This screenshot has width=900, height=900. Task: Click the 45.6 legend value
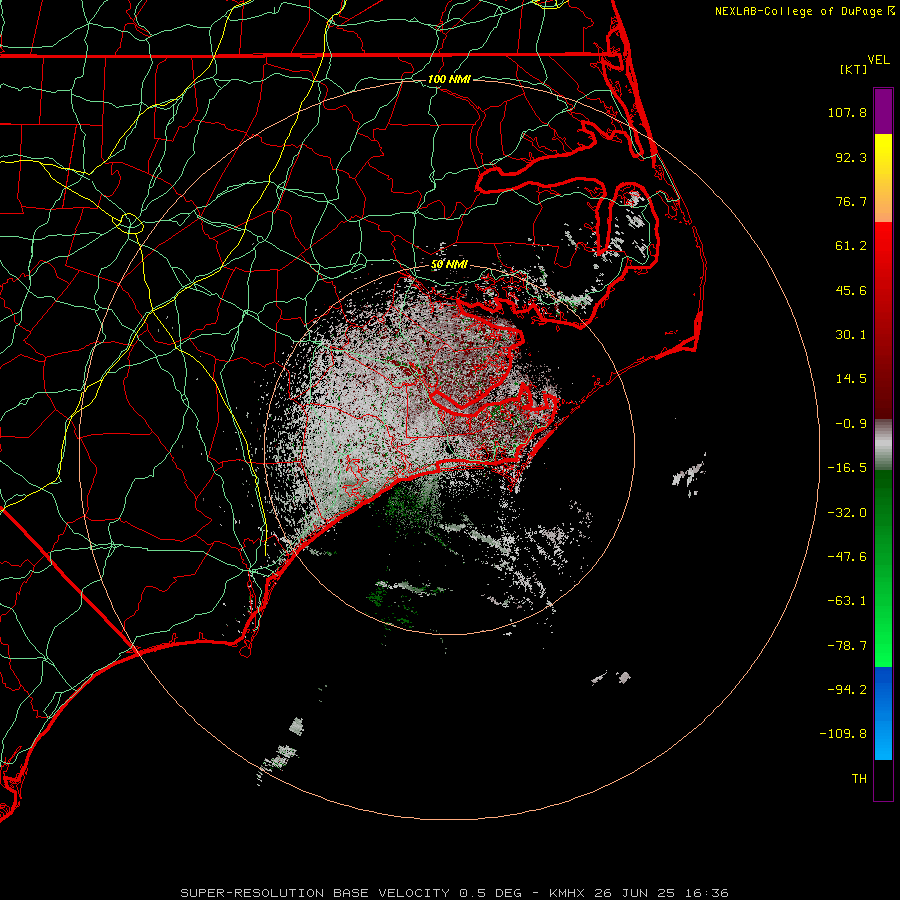pos(851,291)
